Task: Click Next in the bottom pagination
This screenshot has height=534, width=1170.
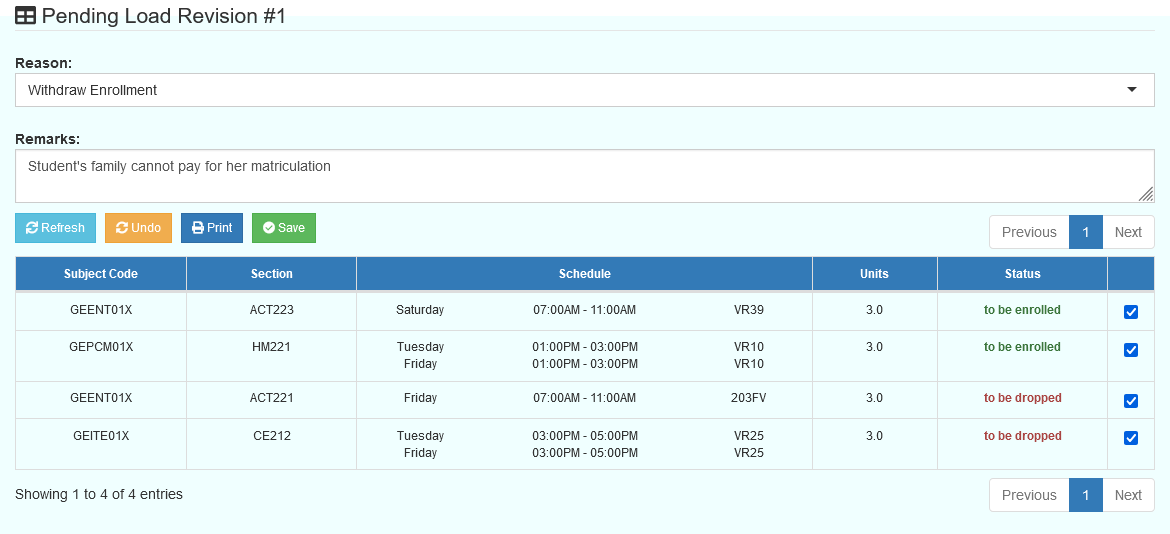Action: point(1128,495)
